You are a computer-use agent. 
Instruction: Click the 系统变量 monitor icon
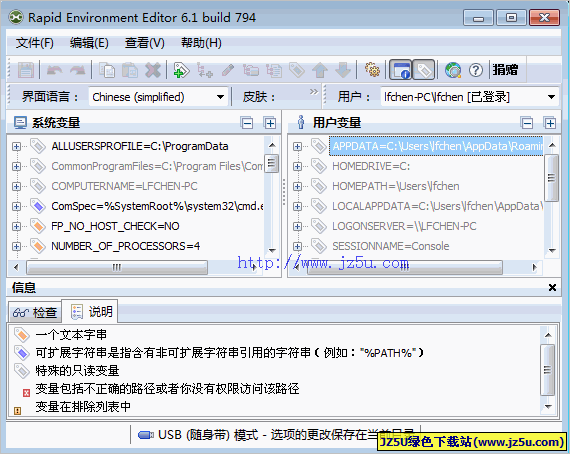pos(20,123)
